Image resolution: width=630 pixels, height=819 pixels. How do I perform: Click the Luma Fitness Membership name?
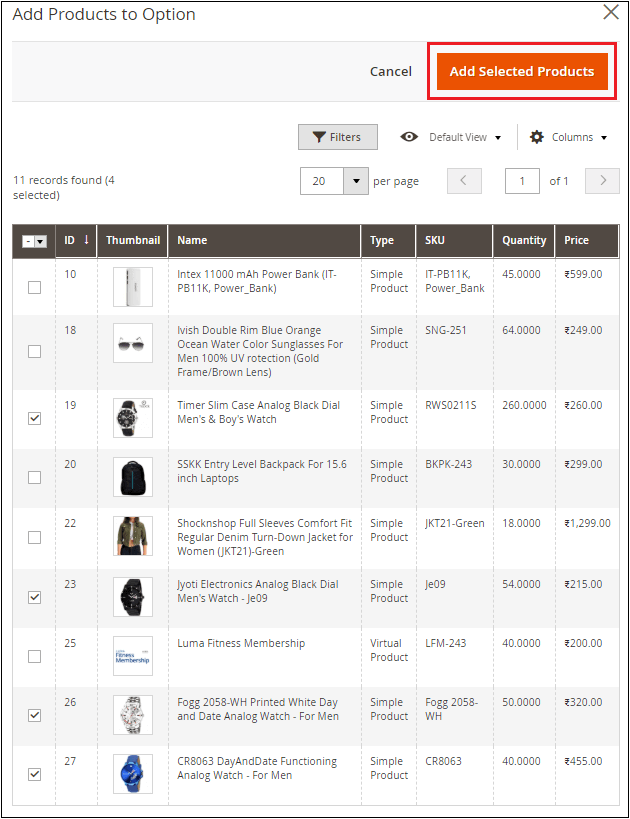241,643
